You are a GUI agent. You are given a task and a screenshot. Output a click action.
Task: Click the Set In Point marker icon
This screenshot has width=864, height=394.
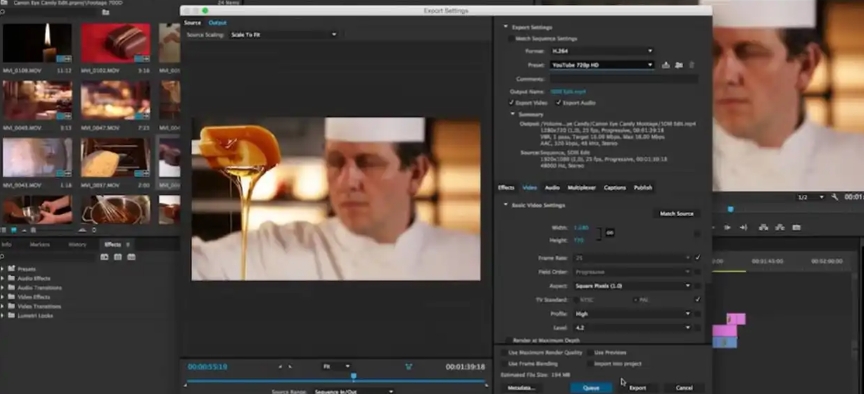pos(280,366)
